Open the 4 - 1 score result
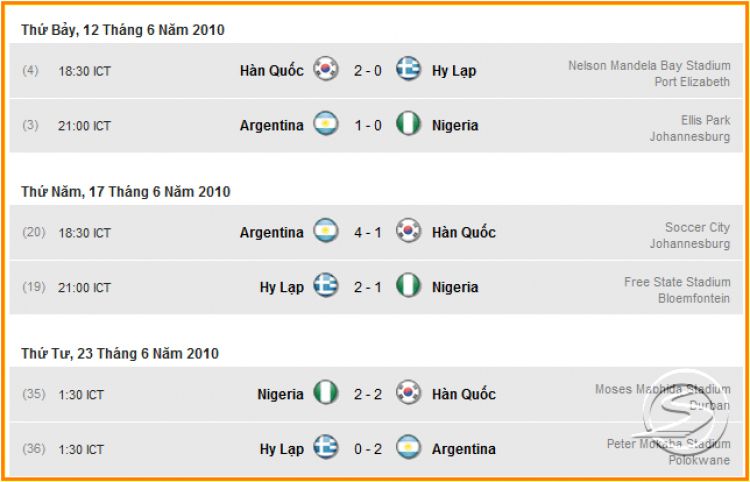 pyautogui.click(x=367, y=233)
